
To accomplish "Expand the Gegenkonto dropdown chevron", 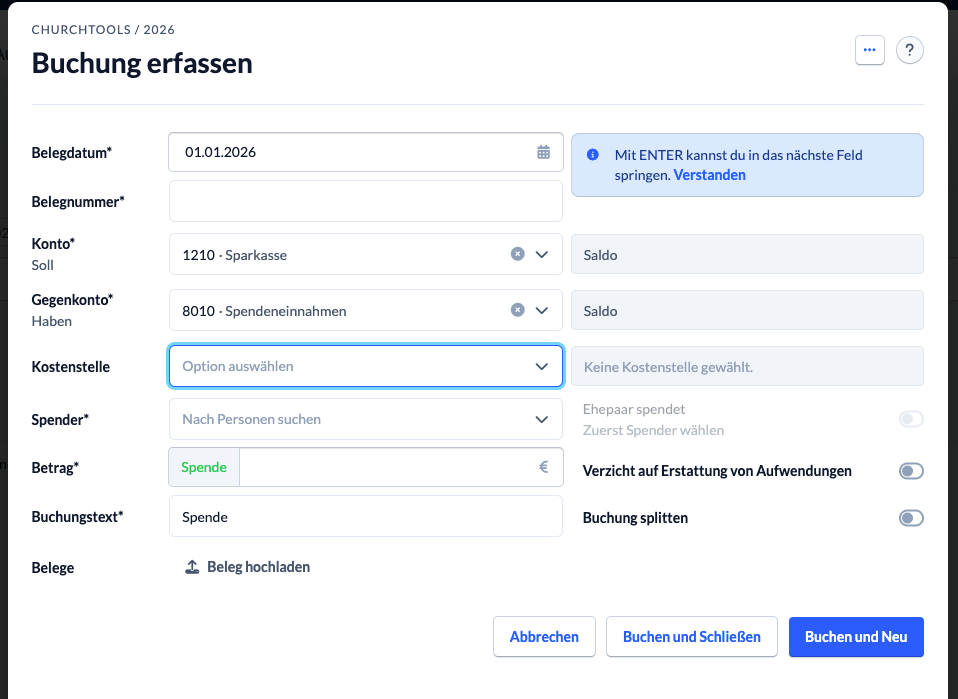I will pos(542,310).
